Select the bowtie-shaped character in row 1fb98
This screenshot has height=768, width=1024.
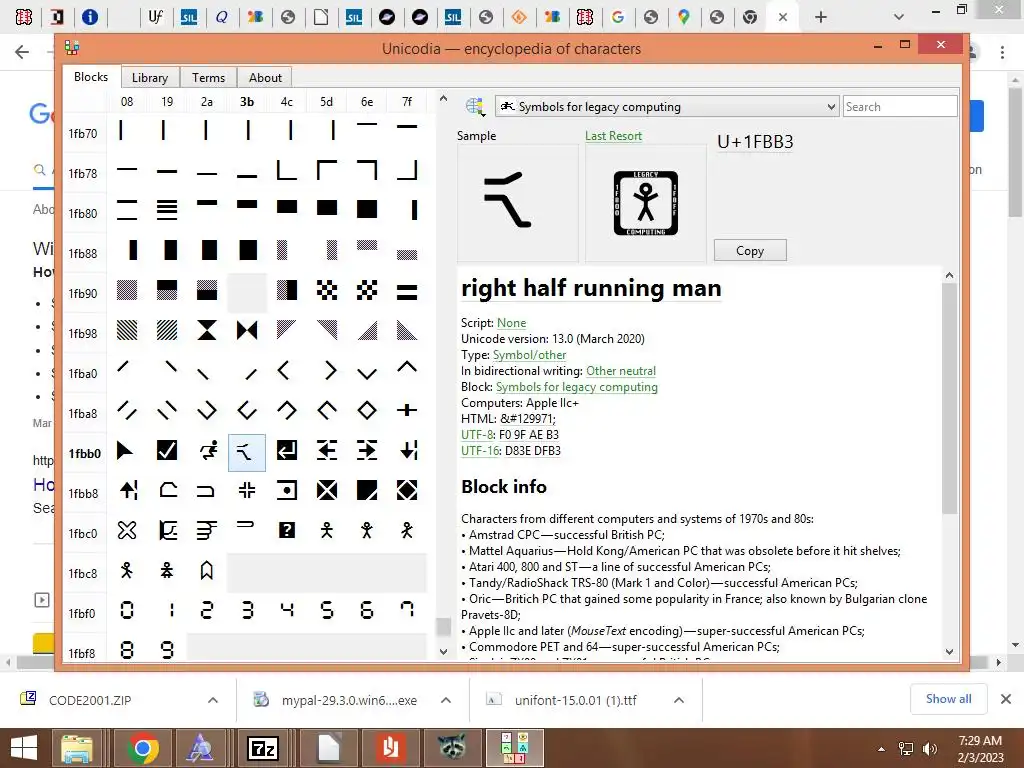pyautogui.click(x=247, y=331)
